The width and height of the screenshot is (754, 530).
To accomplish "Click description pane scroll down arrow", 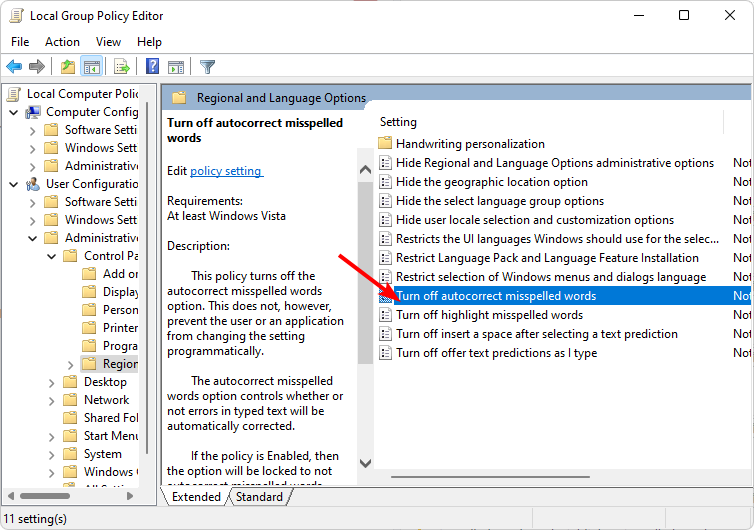I will [x=365, y=463].
